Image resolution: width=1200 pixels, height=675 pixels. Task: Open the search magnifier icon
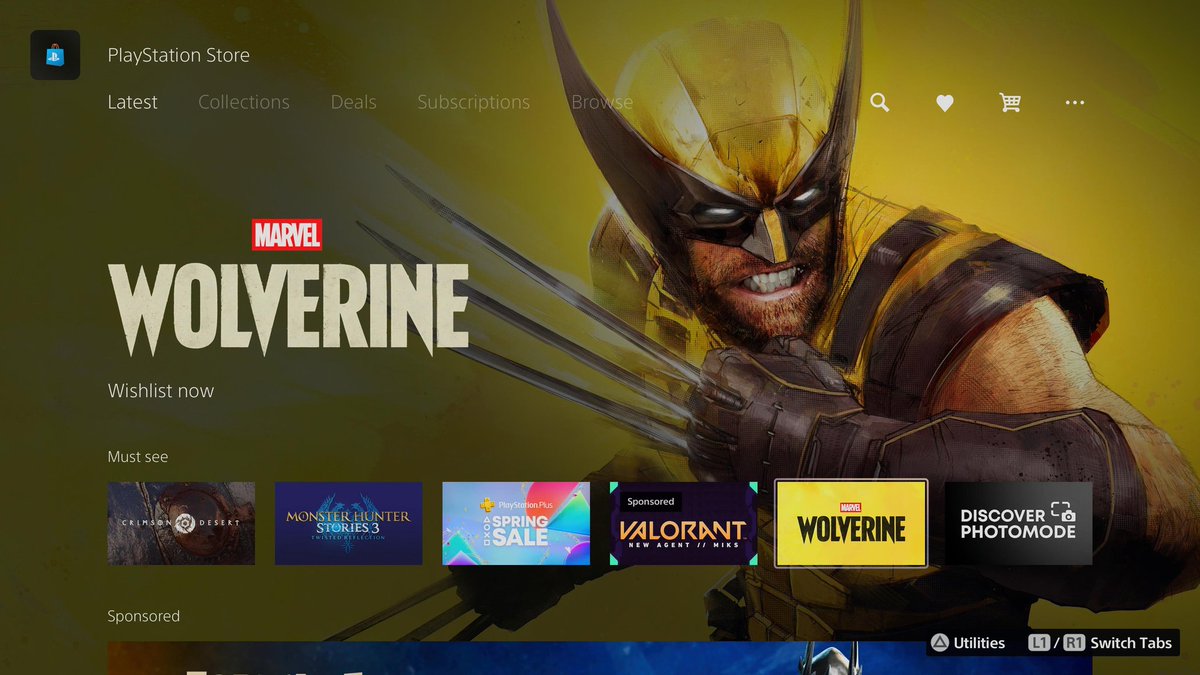[880, 102]
